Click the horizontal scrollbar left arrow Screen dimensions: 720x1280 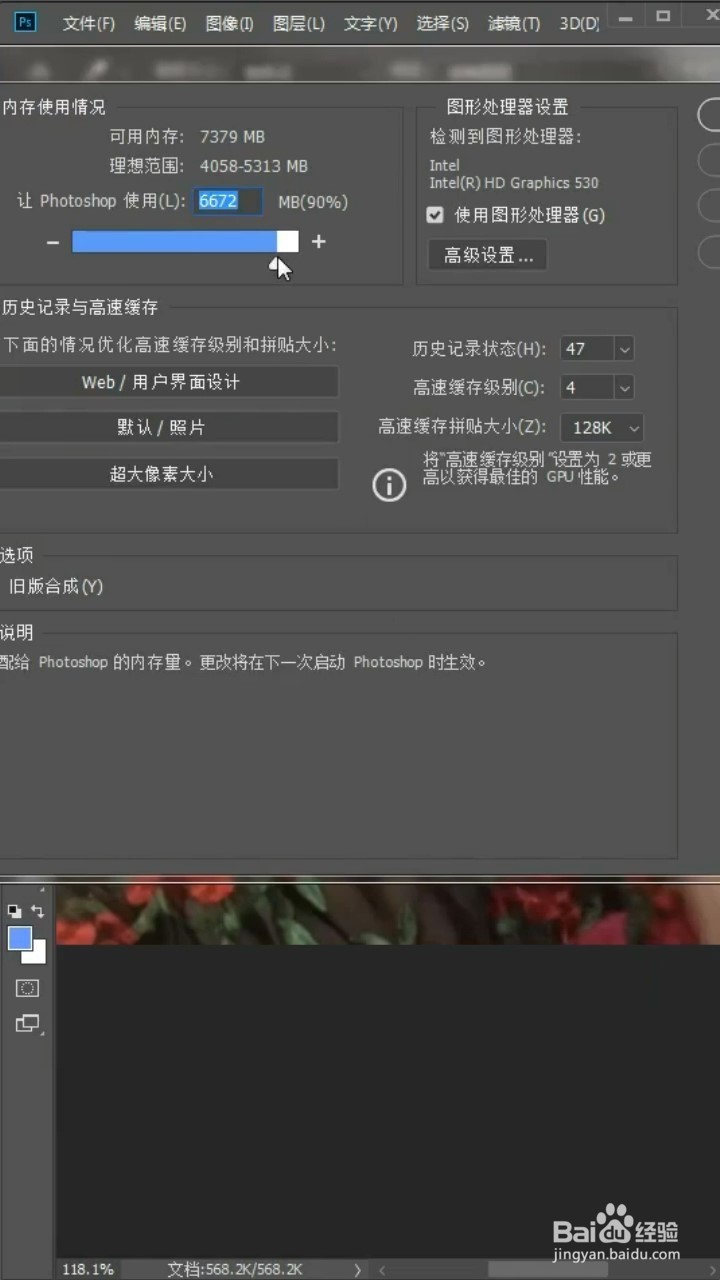[380, 1269]
